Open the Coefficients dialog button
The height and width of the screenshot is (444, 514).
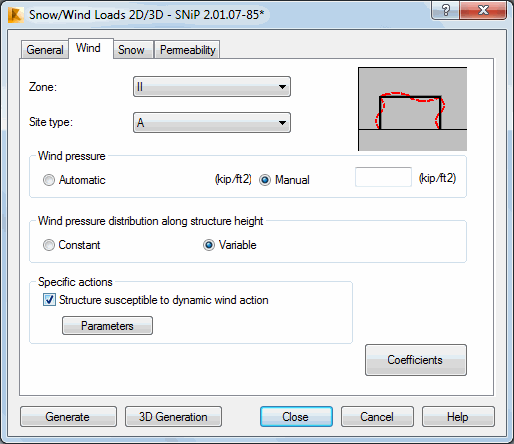[x=416, y=360]
